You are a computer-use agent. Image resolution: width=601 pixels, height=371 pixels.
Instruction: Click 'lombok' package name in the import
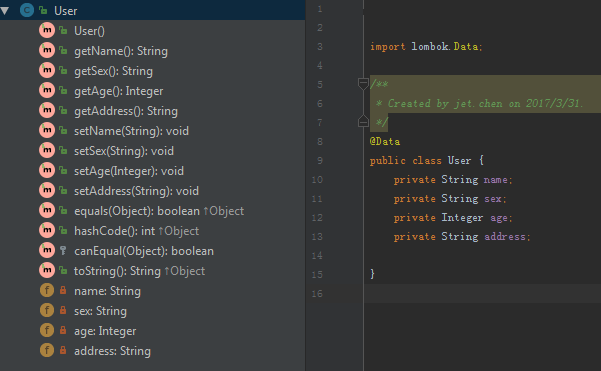point(430,46)
